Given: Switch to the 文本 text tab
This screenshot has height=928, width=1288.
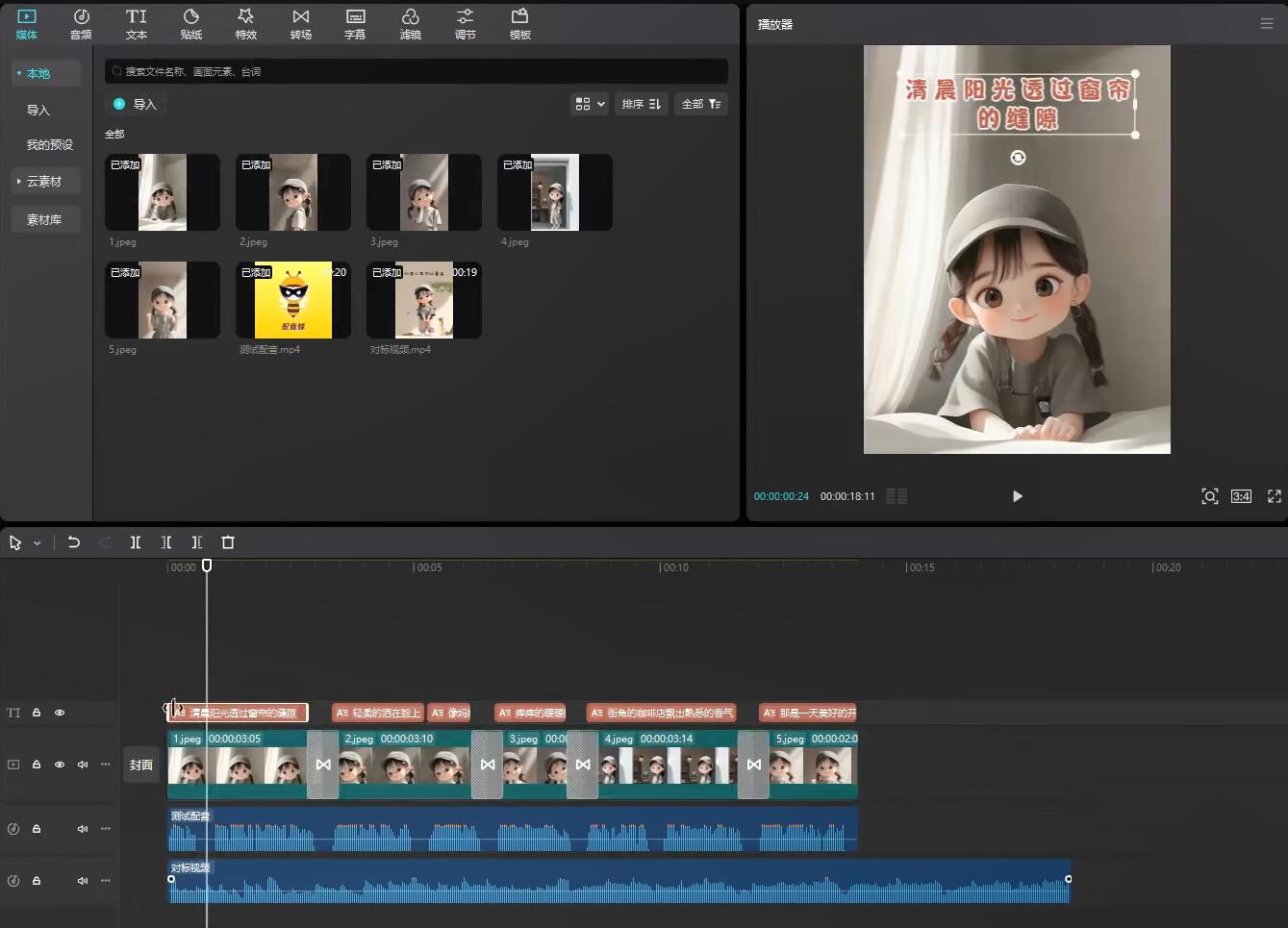Looking at the screenshot, I should click(x=137, y=24).
